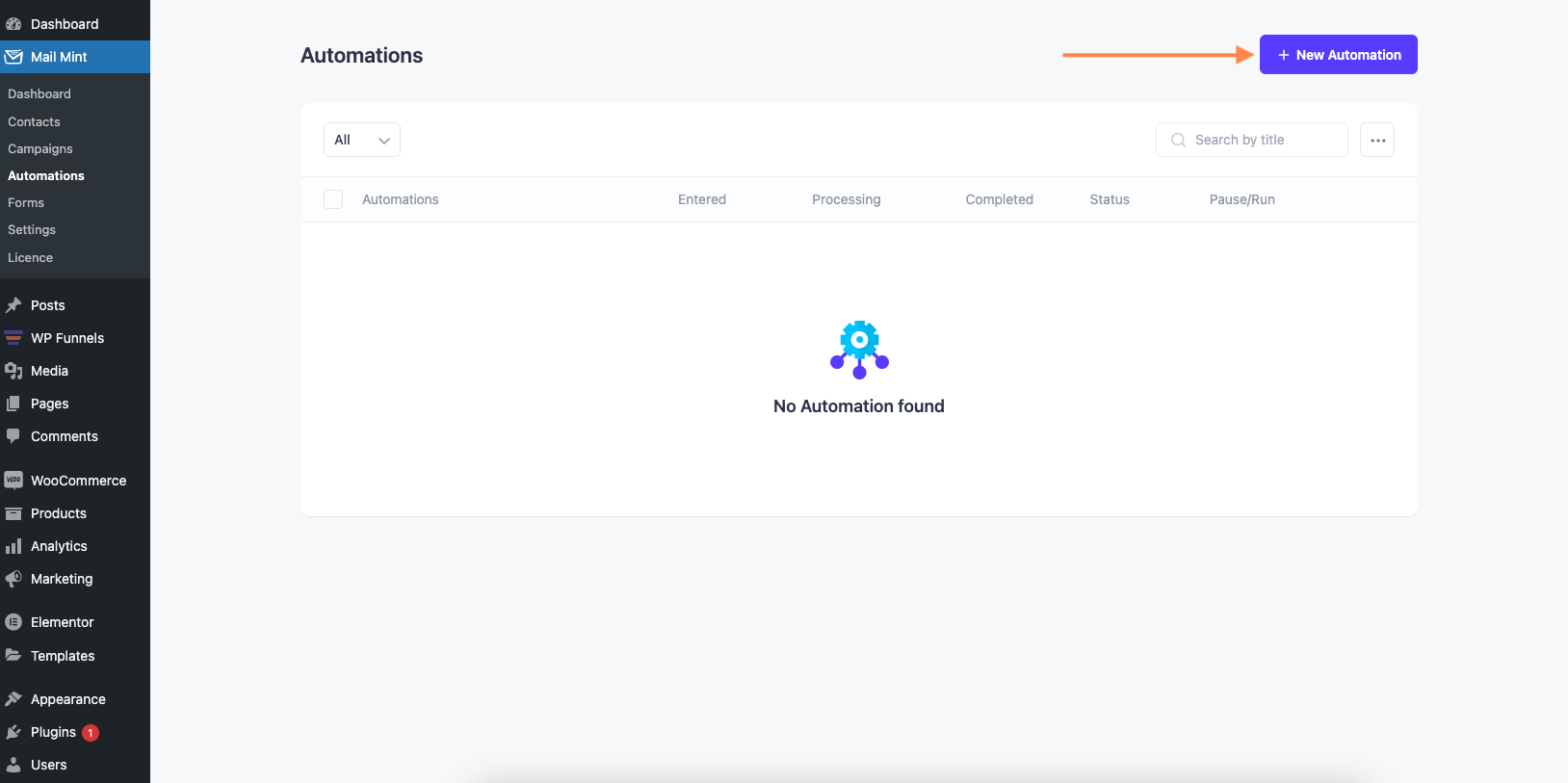Click the Search by title field
This screenshot has height=783, width=1568.
1252,140
